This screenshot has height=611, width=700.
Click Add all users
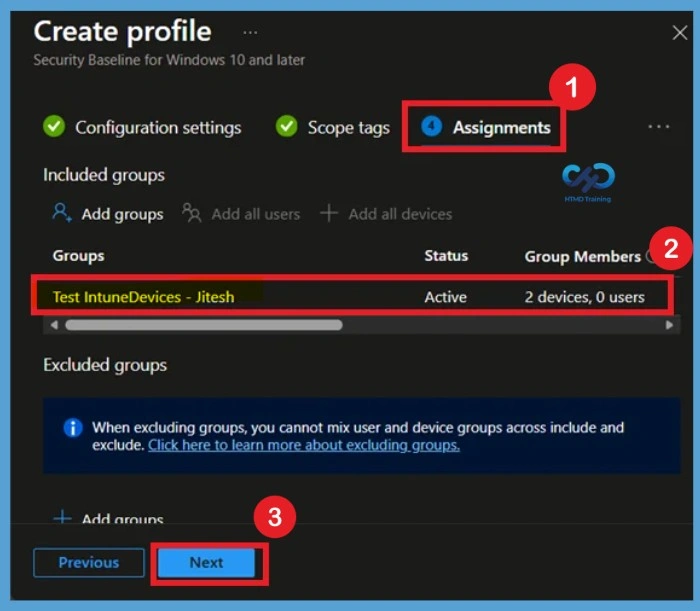pos(256,214)
